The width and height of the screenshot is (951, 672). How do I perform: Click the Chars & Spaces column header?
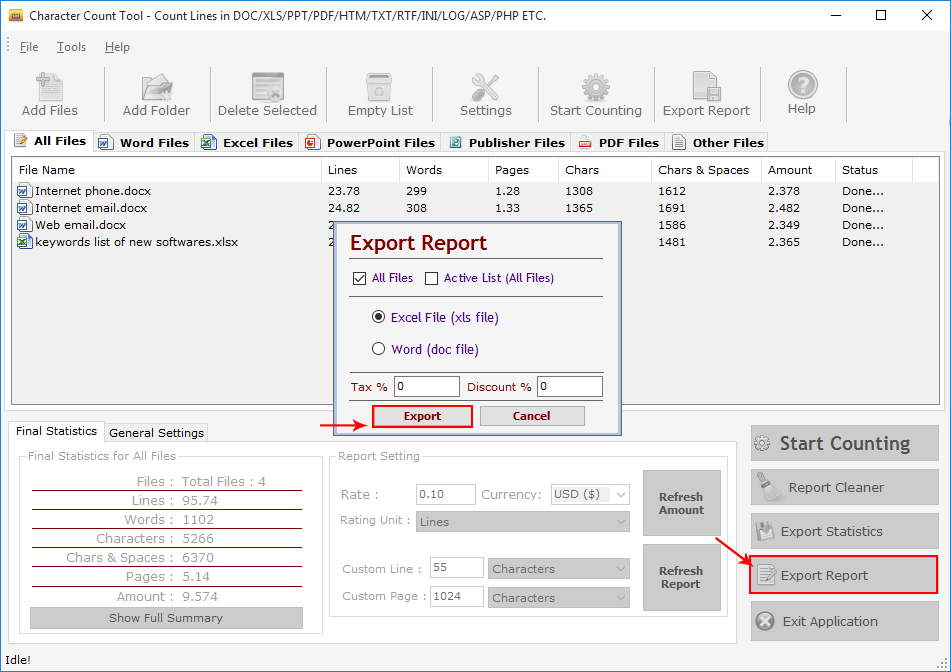706,170
